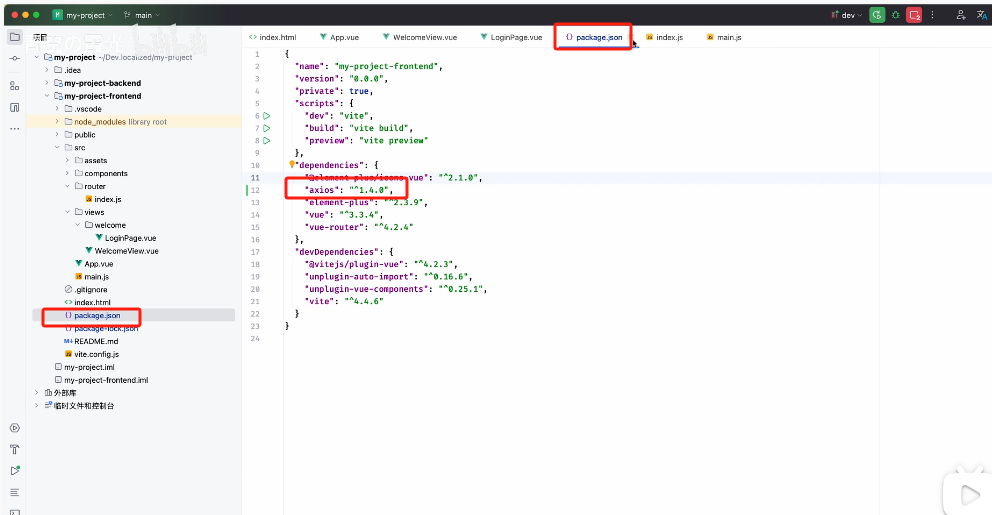Switch to the index.js editor tab

coord(664,37)
